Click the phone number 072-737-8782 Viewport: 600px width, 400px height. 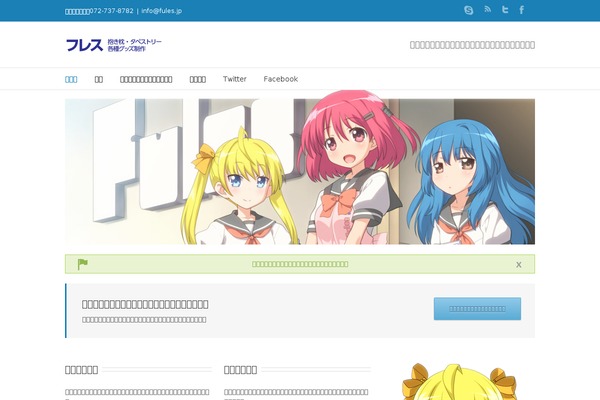pos(111,11)
